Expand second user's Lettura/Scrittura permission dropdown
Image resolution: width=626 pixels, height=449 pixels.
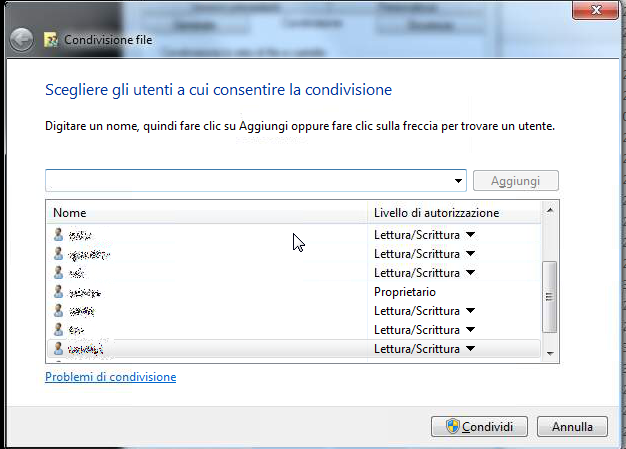471,253
